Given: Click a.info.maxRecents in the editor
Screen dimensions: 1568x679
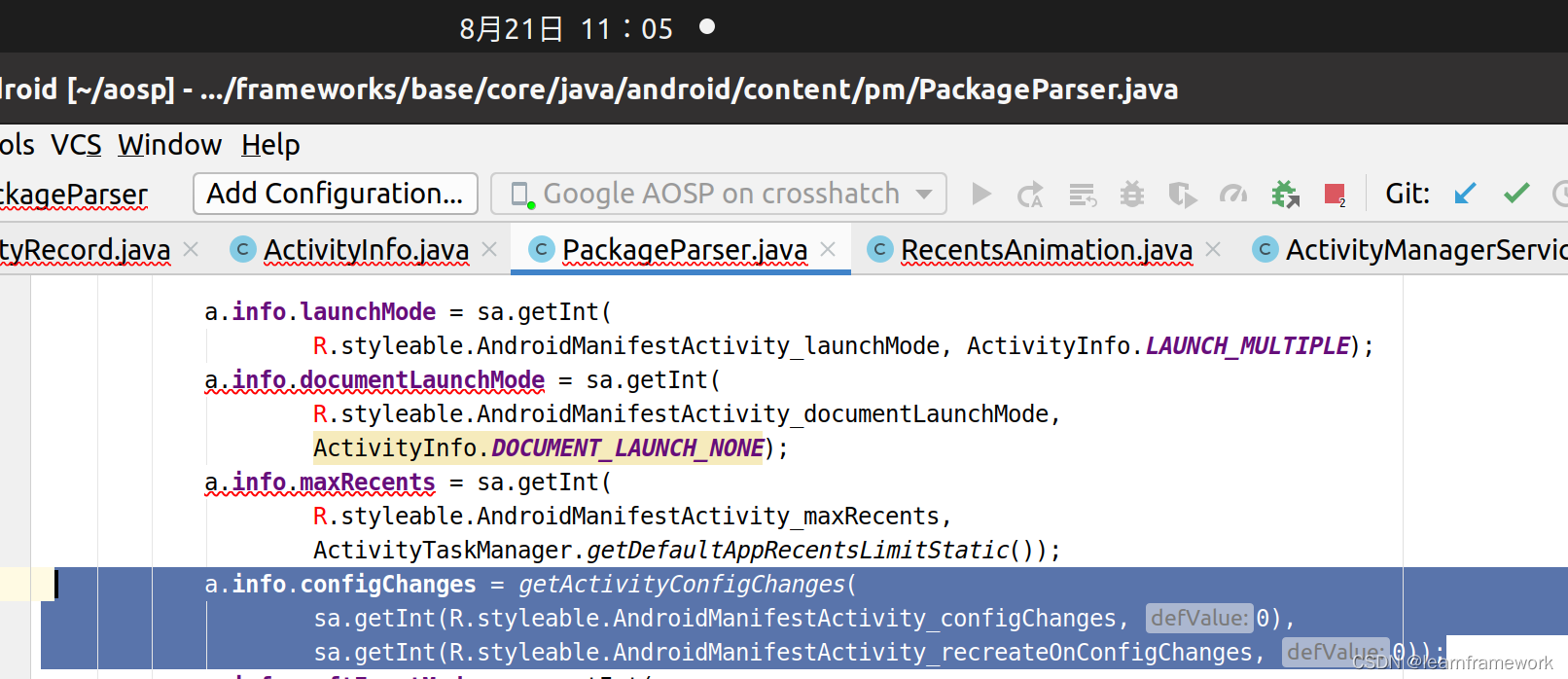Looking at the screenshot, I should coord(320,482).
